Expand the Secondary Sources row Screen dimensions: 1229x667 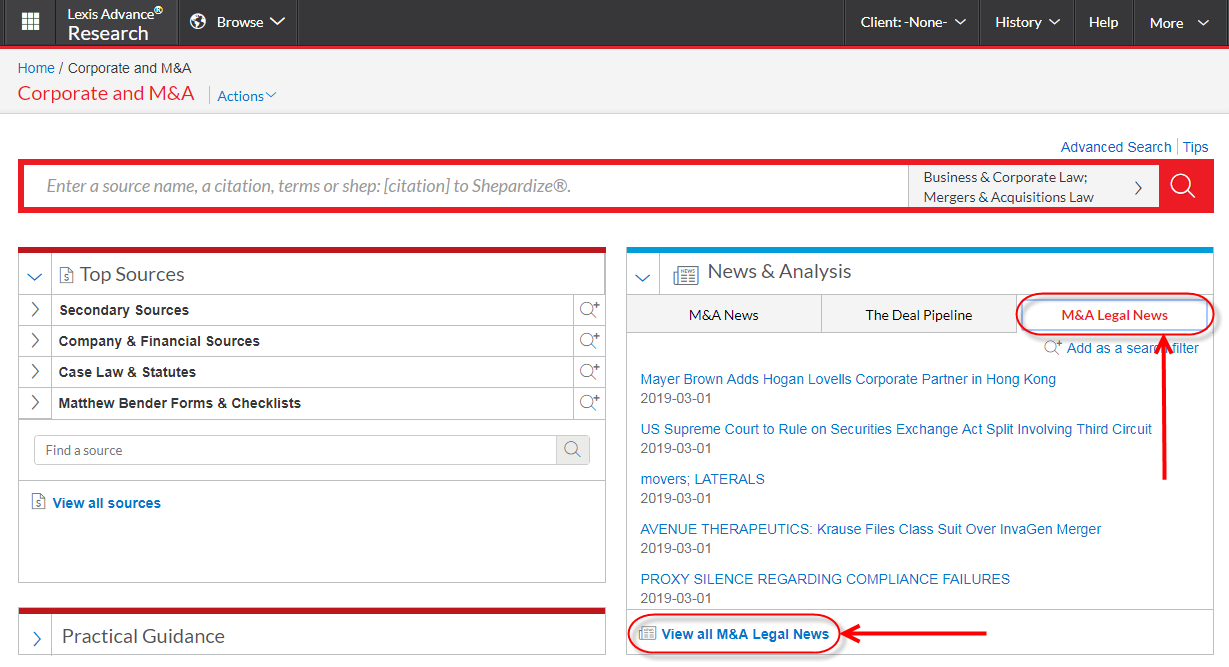tap(35, 310)
